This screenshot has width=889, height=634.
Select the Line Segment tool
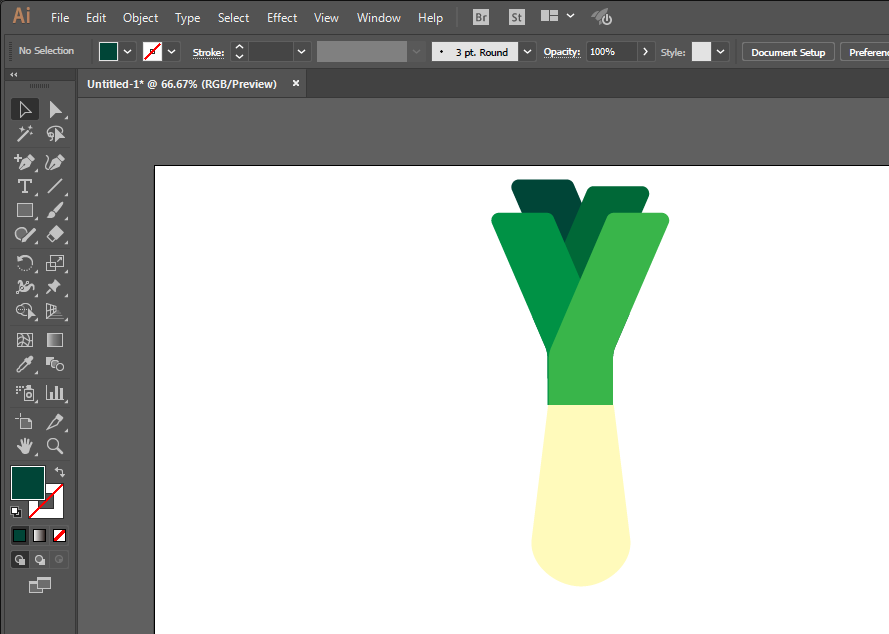coord(55,186)
